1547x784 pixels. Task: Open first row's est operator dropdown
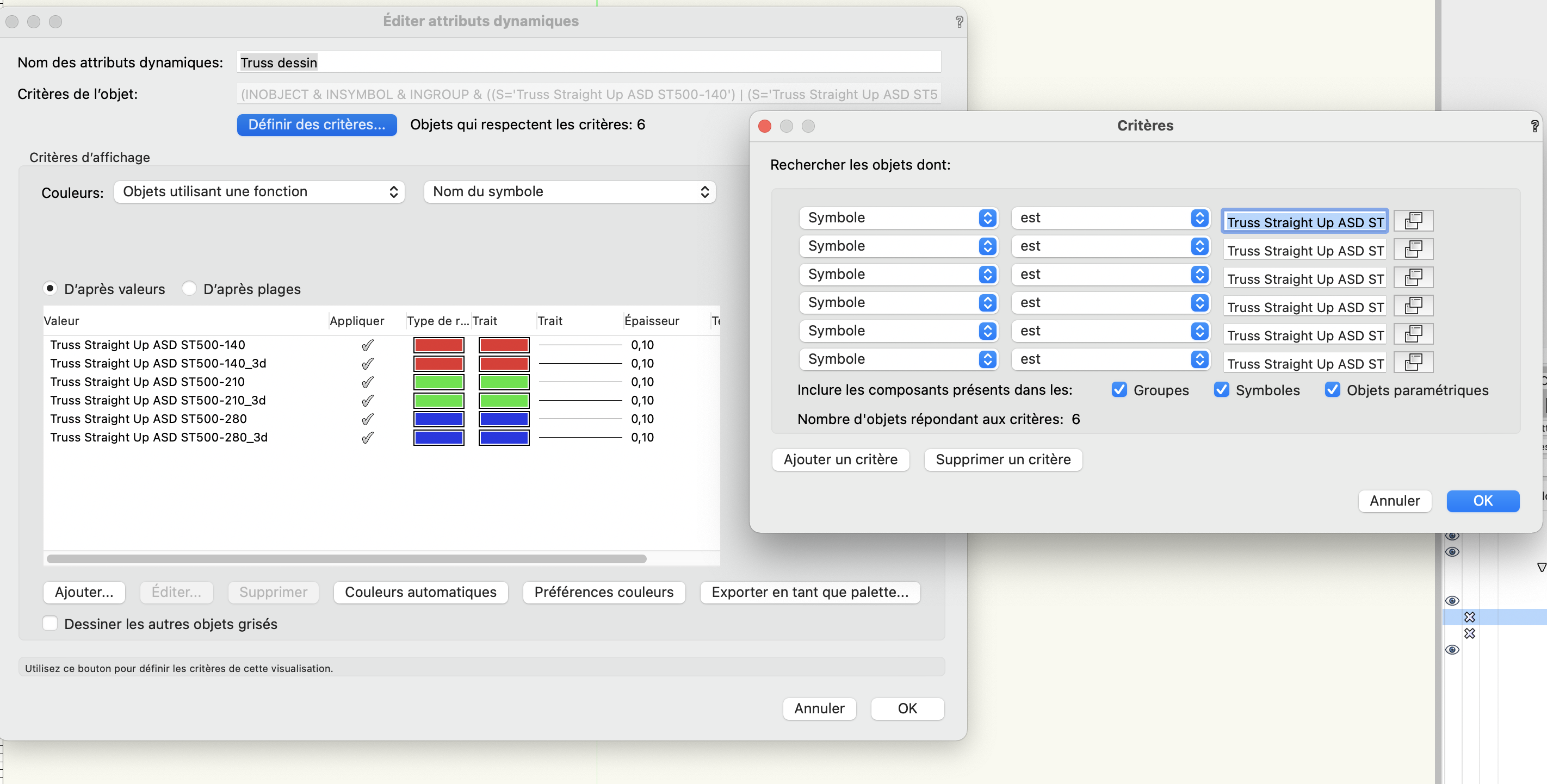(1110, 218)
